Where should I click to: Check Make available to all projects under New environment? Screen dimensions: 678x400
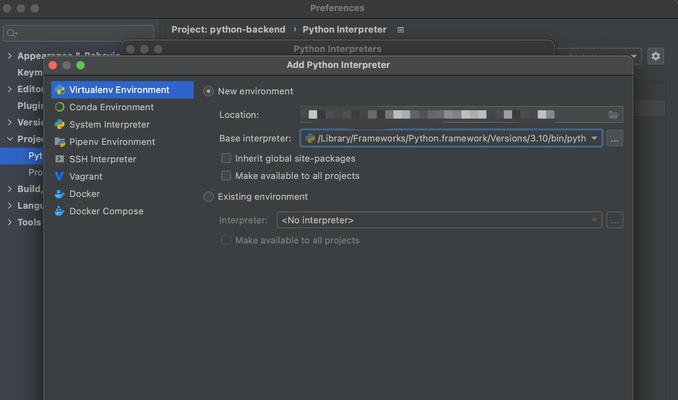226,176
